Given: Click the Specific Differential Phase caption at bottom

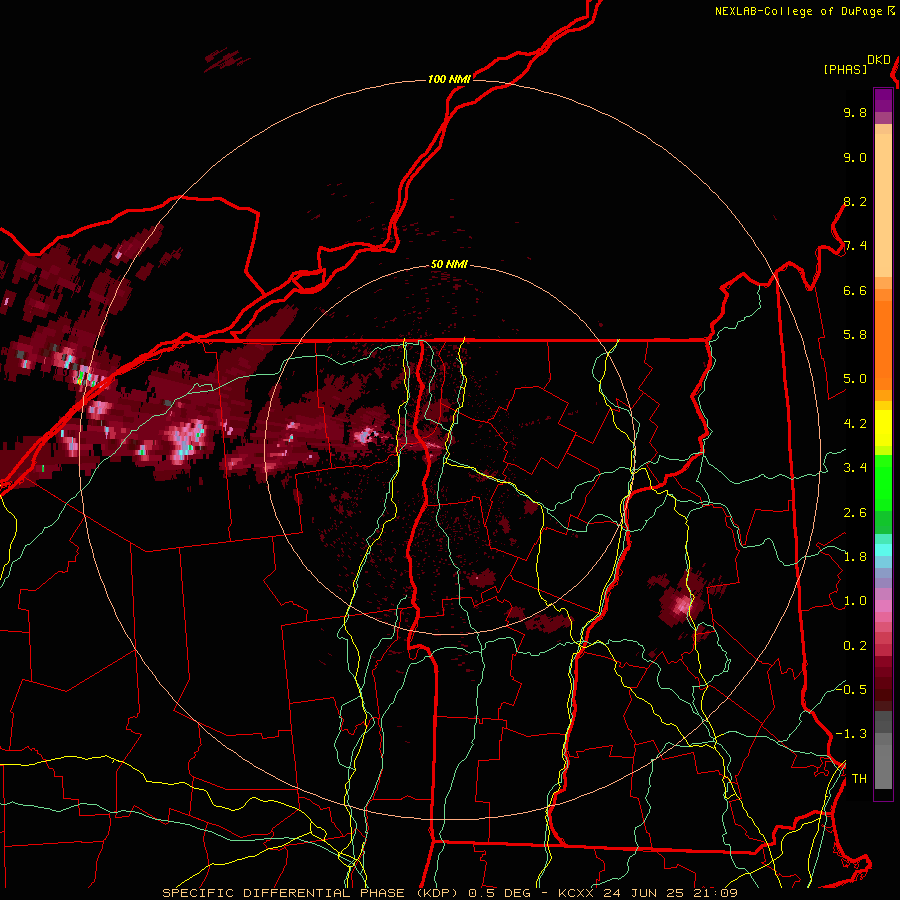Looking at the screenshot, I should pos(450,893).
